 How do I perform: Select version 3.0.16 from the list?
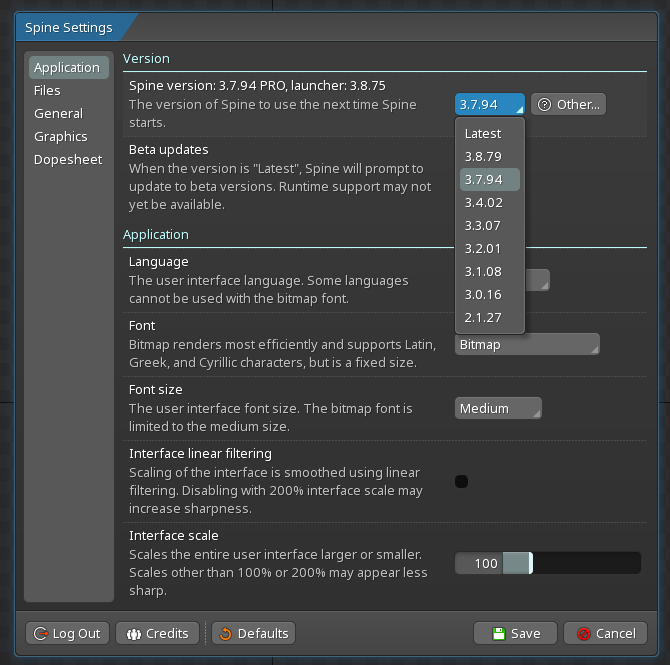click(490, 295)
